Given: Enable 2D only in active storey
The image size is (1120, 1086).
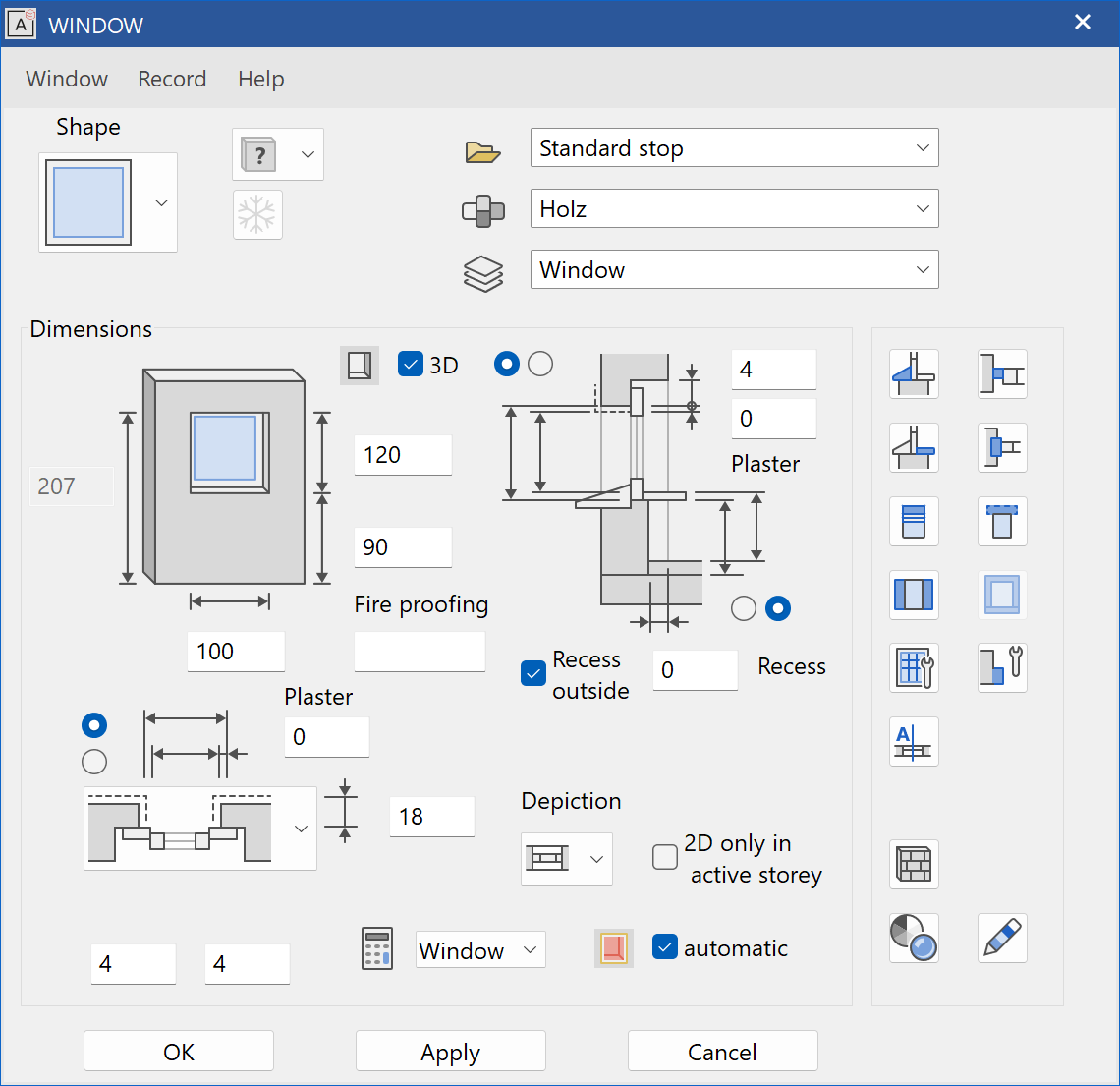Looking at the screenshot, I should click(x=665, y=857).
